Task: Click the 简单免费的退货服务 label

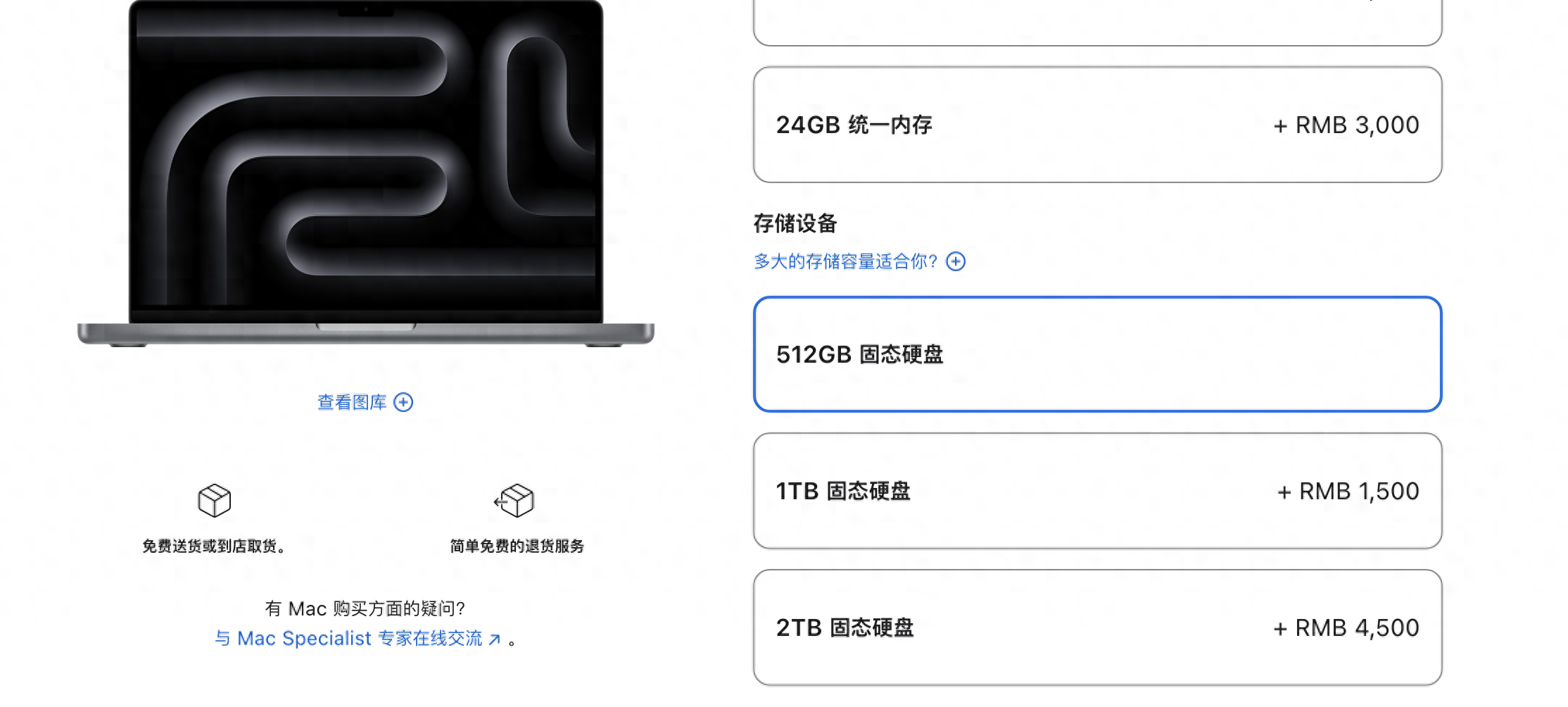Action: [x=517, y=546]
